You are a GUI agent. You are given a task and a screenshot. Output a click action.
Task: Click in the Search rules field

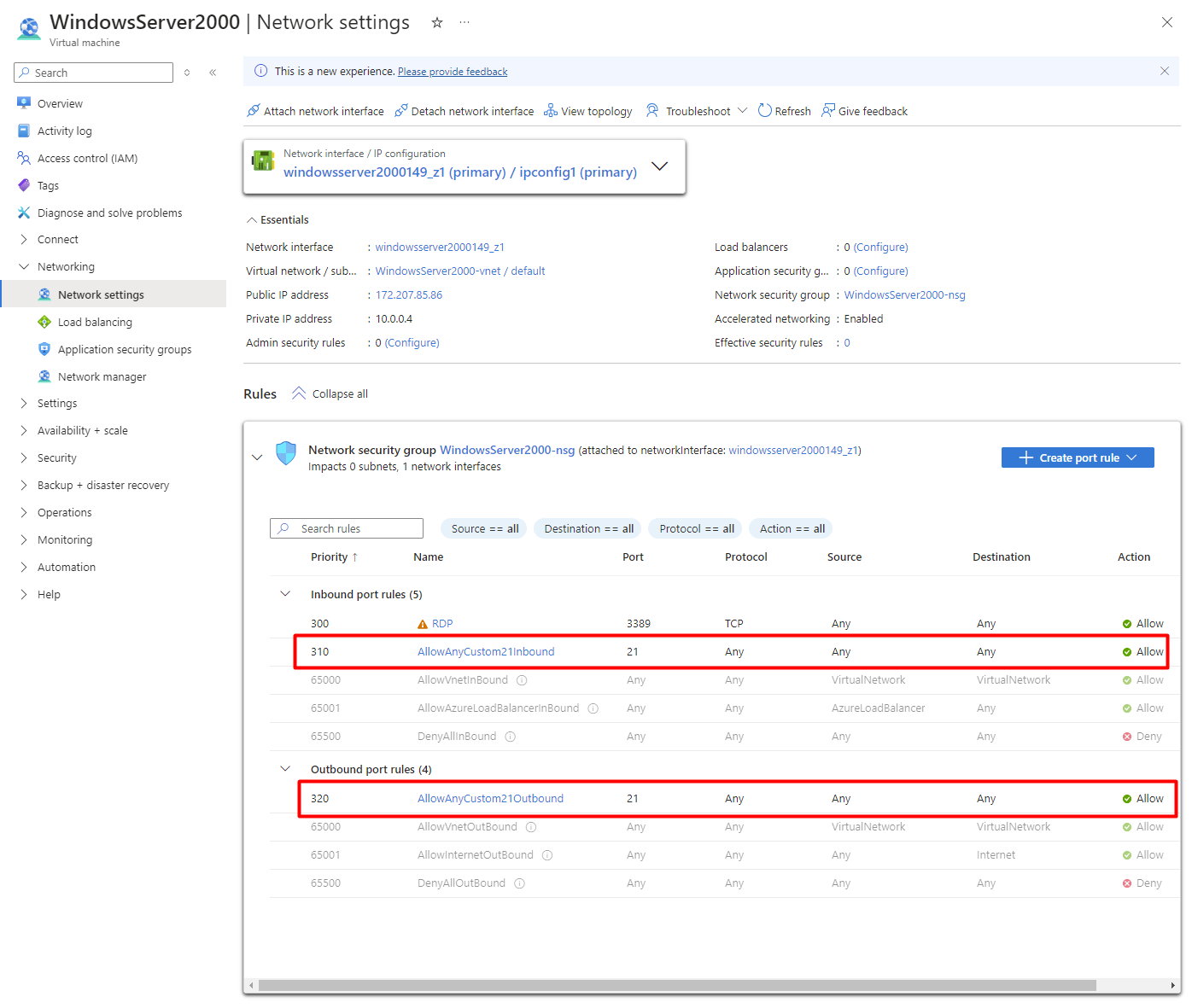click(x=347, y=528)
